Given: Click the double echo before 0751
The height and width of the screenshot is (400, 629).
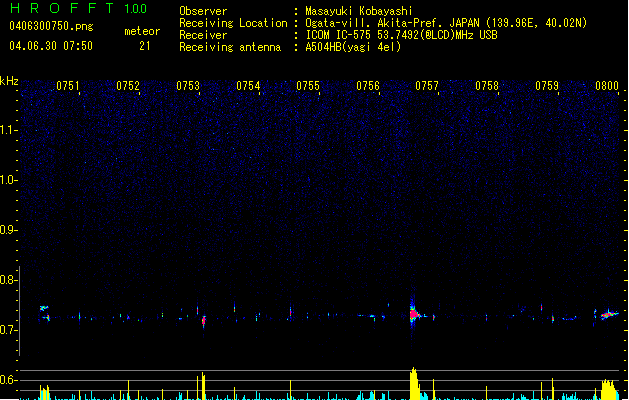Looking at the screenshot, I should click(x=45, y=313).
